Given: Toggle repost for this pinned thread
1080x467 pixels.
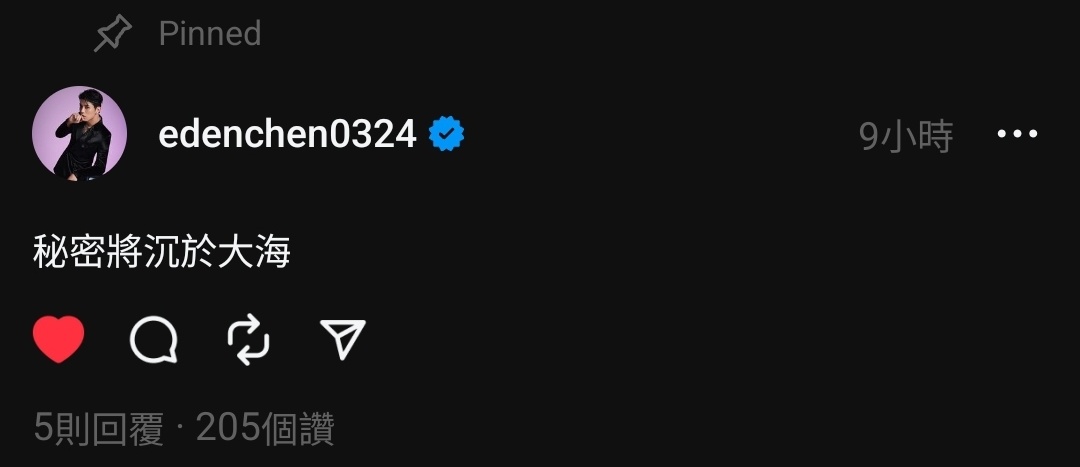Looking at the screenshot, I should pyautogui.click(x=249, y=340).
